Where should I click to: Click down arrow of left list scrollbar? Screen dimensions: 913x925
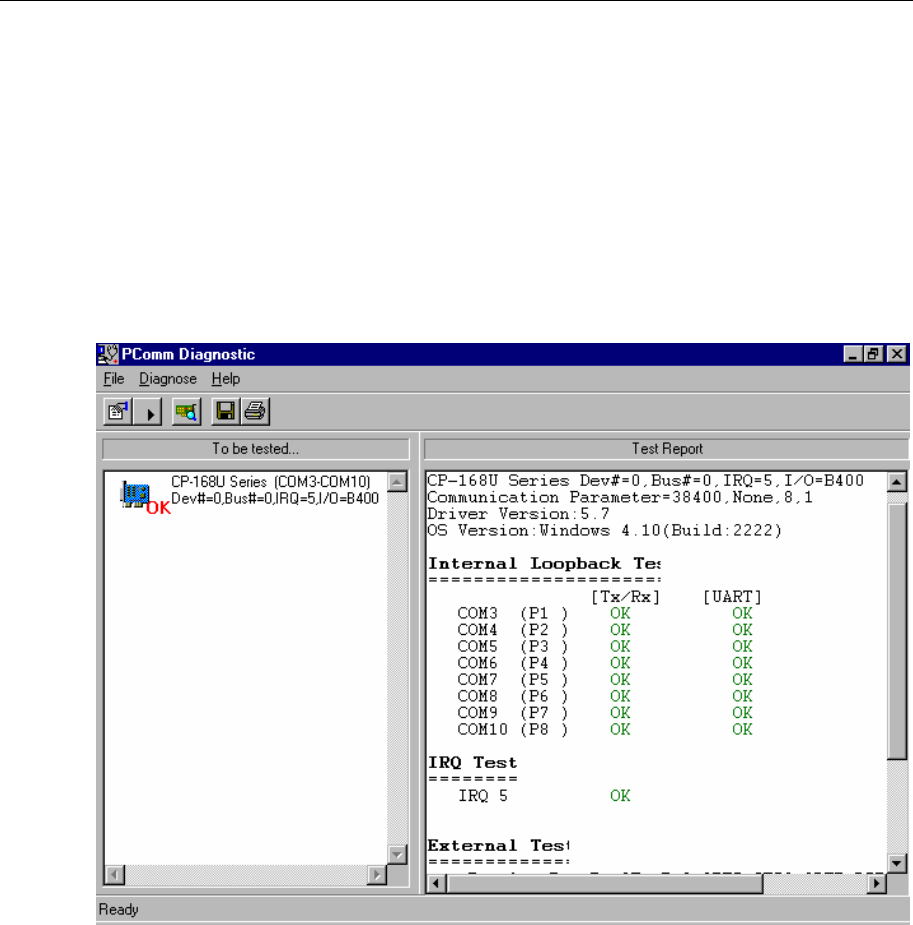[398, 854]
